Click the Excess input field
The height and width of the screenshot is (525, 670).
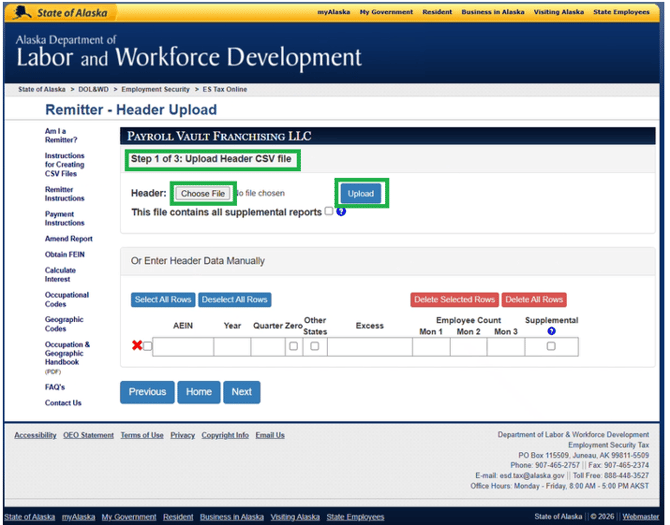click(x=370, y=346)
